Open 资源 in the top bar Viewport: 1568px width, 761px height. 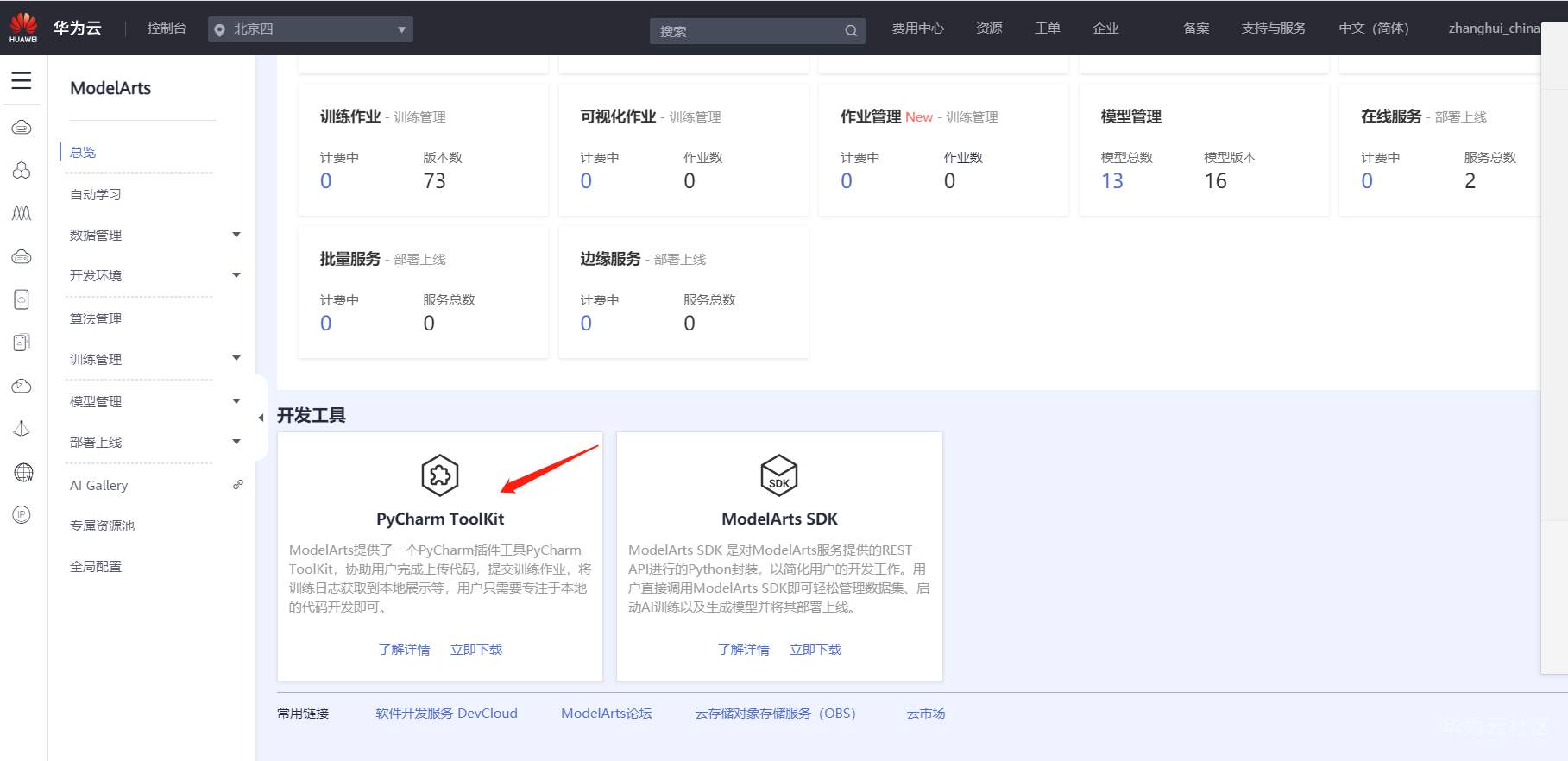point(989,28)
